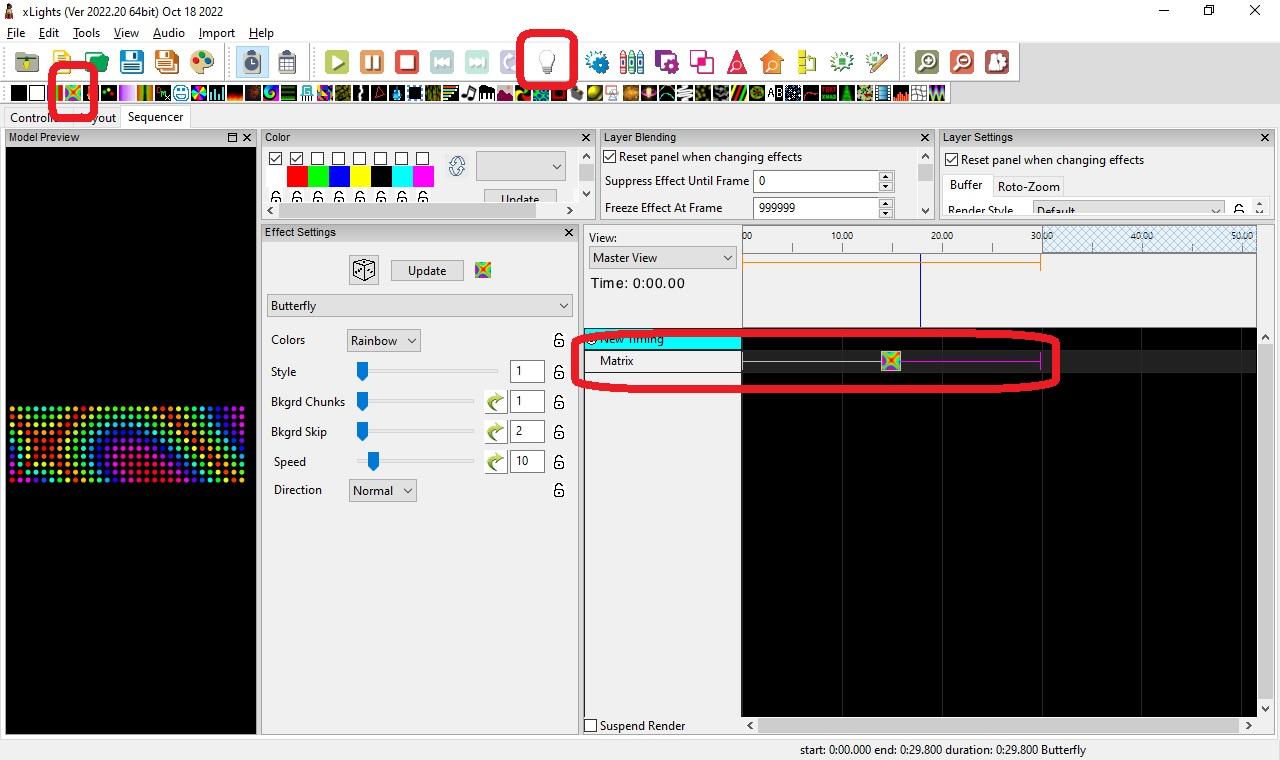Pick the red color swatch in Color panel
Image resolution: width=1280 pixels, height=760 pixels.
(x=297, y=177)
